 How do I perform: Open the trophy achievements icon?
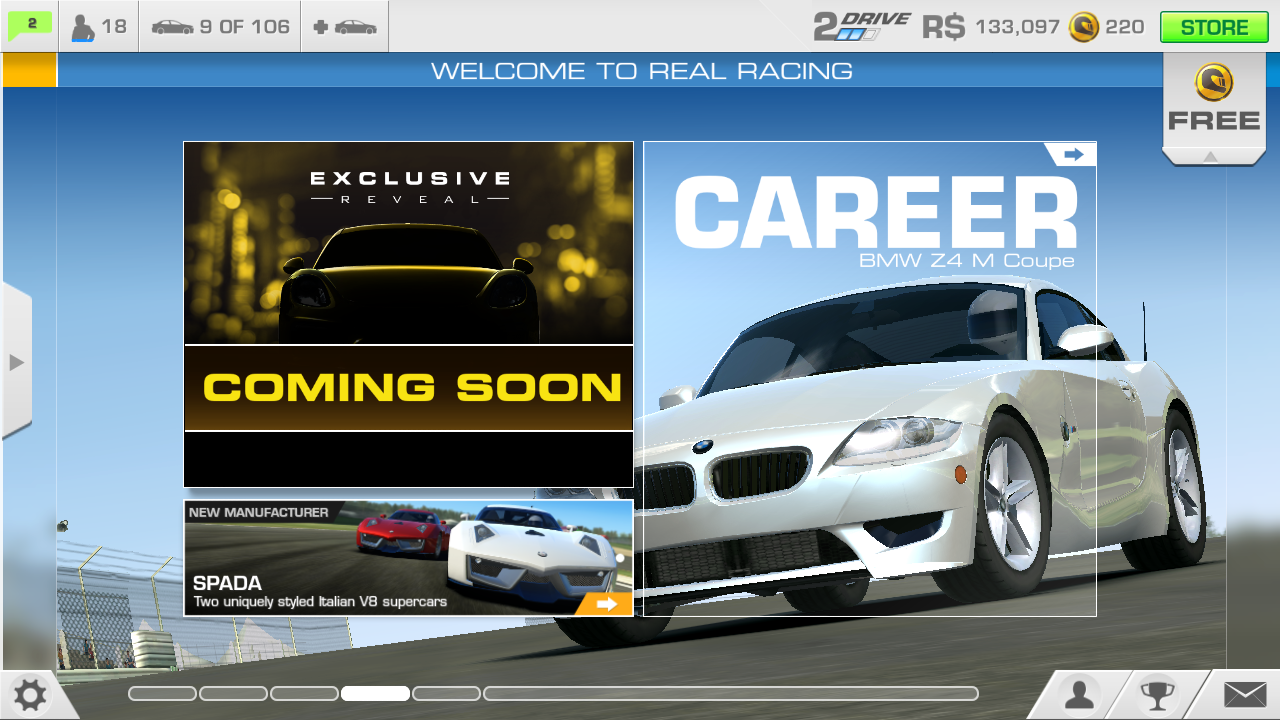pyautogui.click(x=1157, y=694)
